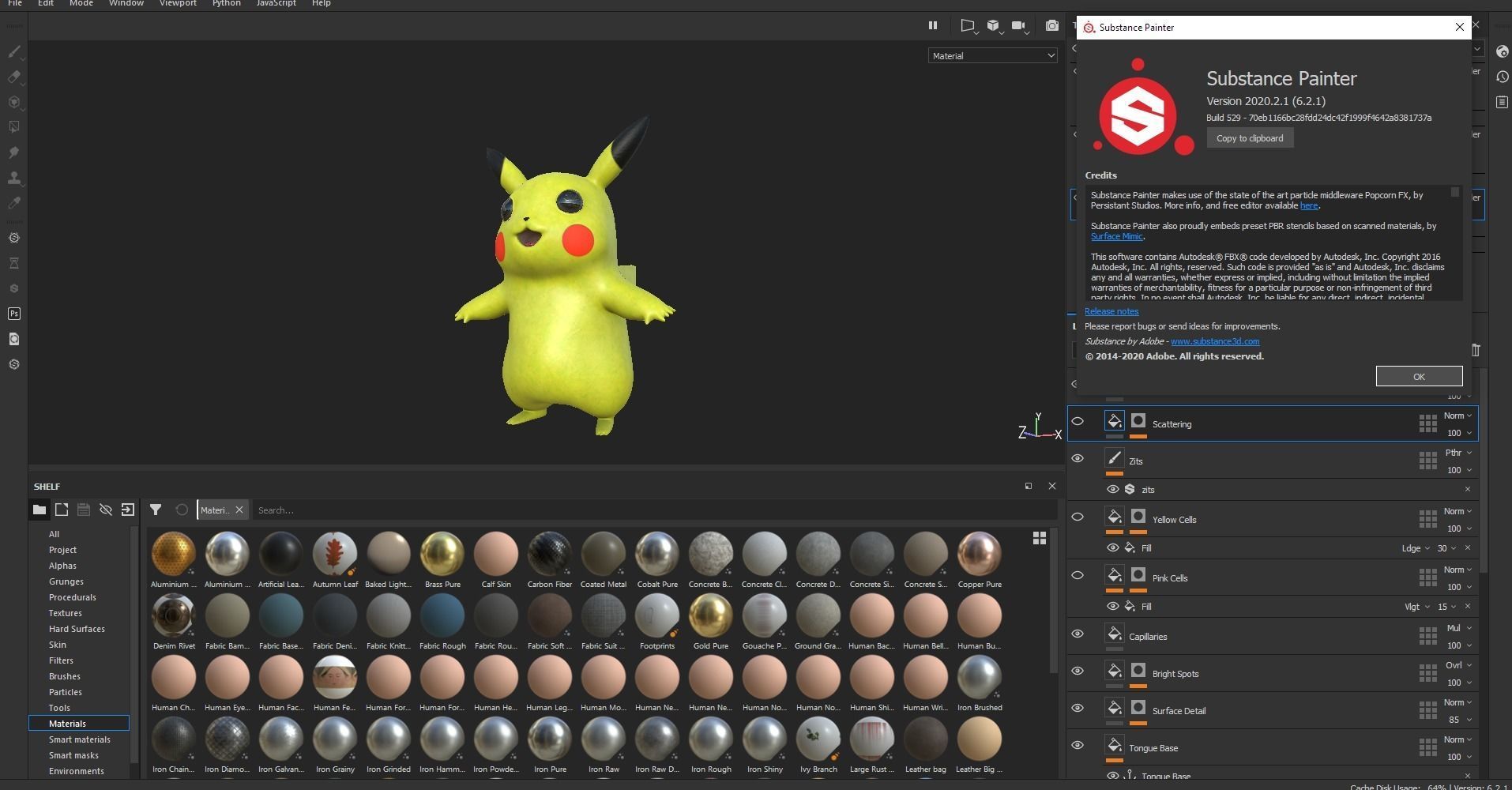Viewport: 1512px width, 790px height.
Task: Open the camera selection icon
Action: coord(1019,26)
